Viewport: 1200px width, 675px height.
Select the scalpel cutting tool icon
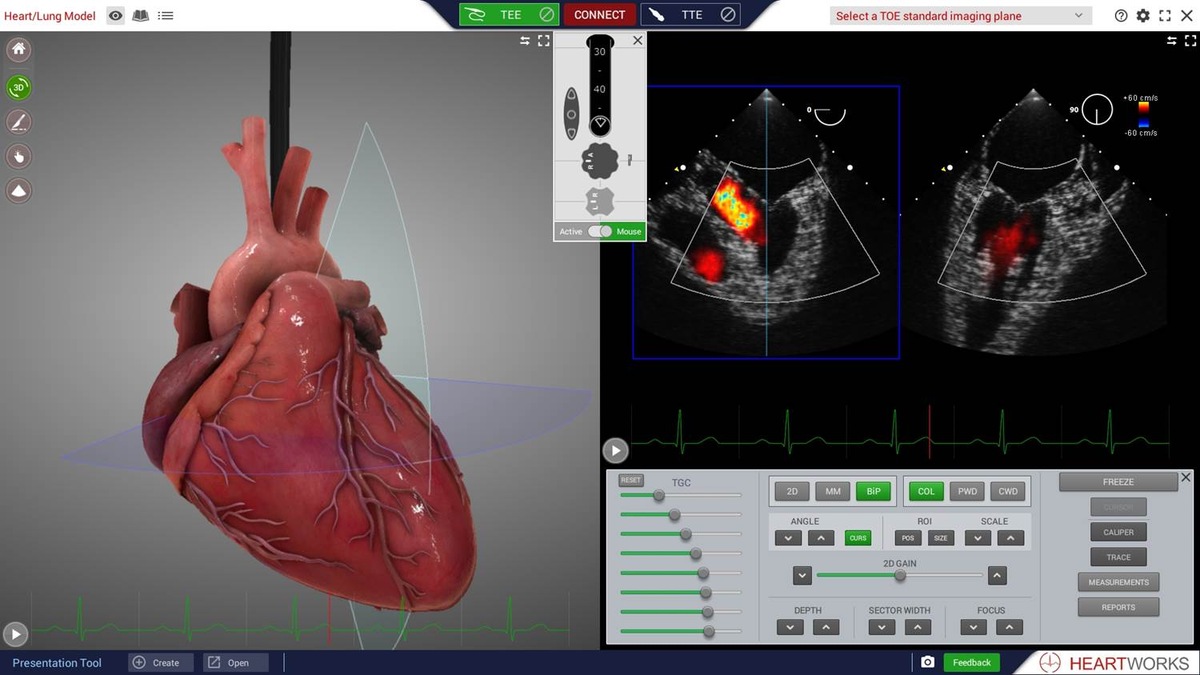18,122
